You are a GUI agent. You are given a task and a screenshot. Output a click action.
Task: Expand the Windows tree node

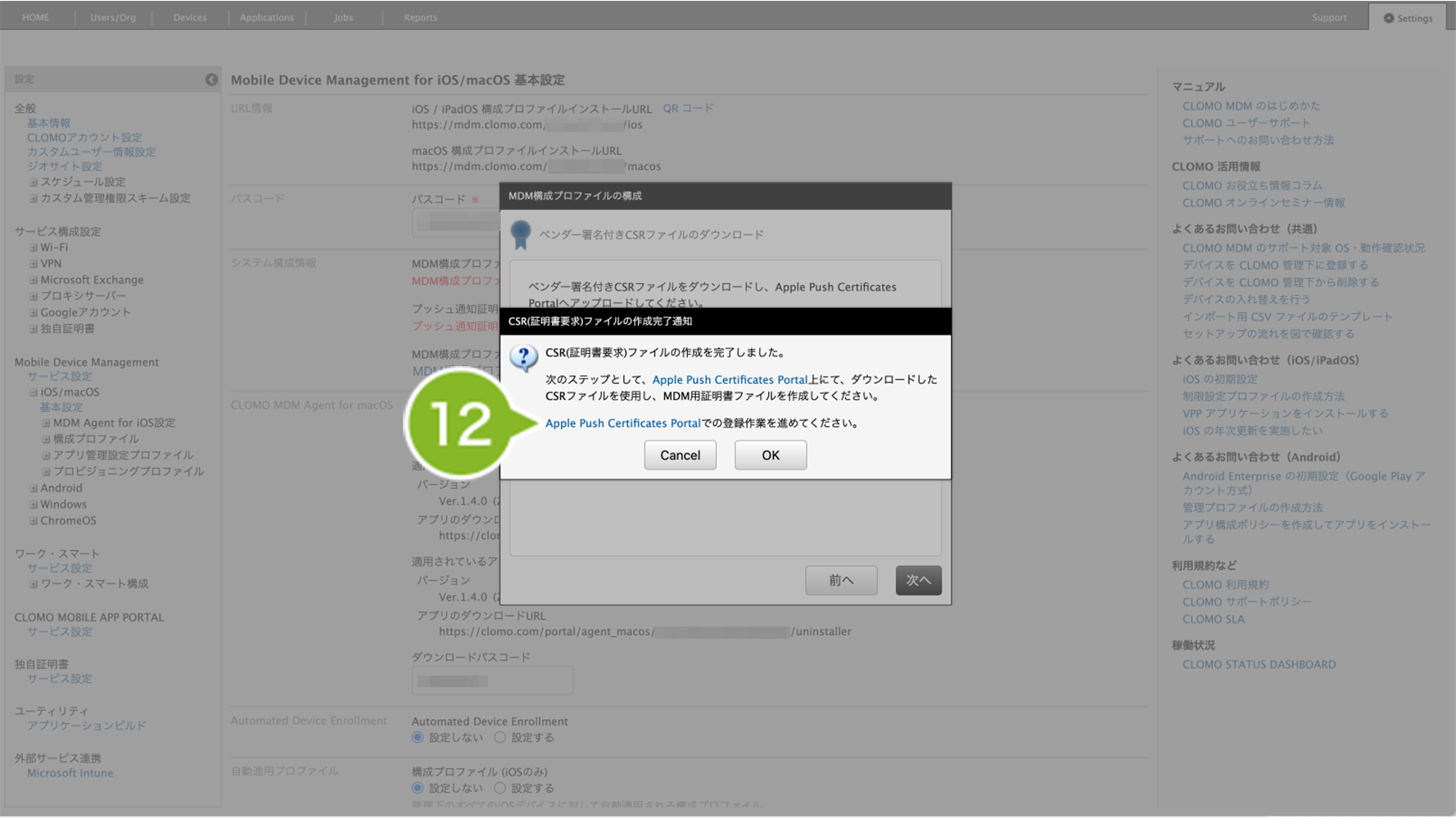click(34, 505)
